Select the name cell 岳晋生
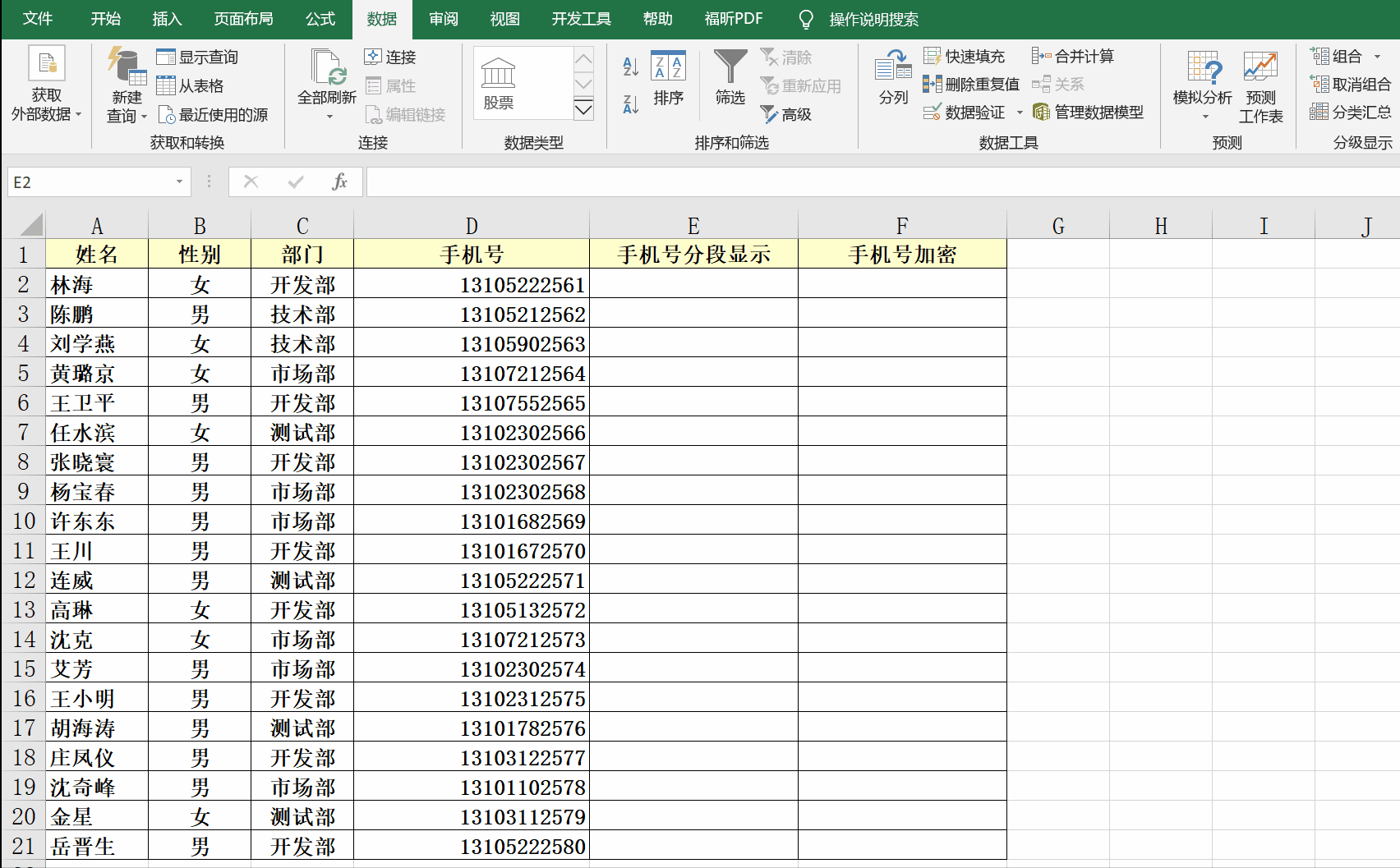 point(97,846)
